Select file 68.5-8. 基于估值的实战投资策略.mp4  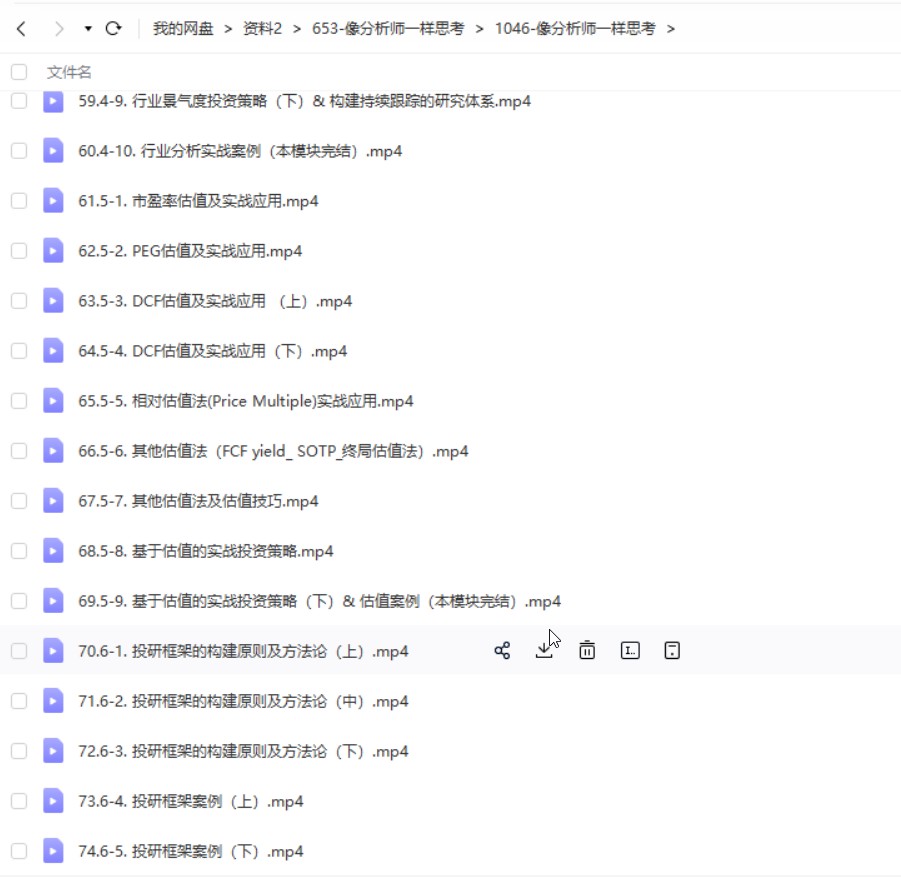pyautogui.click(x=206, y=551)
